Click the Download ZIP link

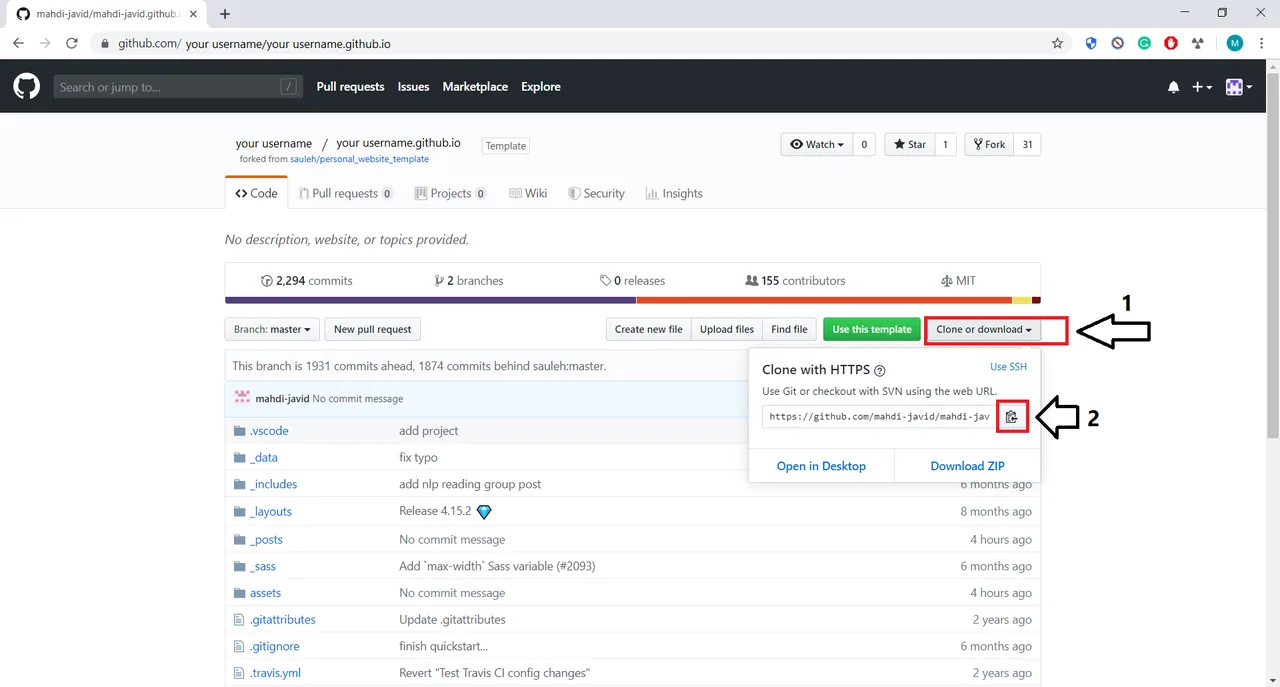[x=967, y=466]
